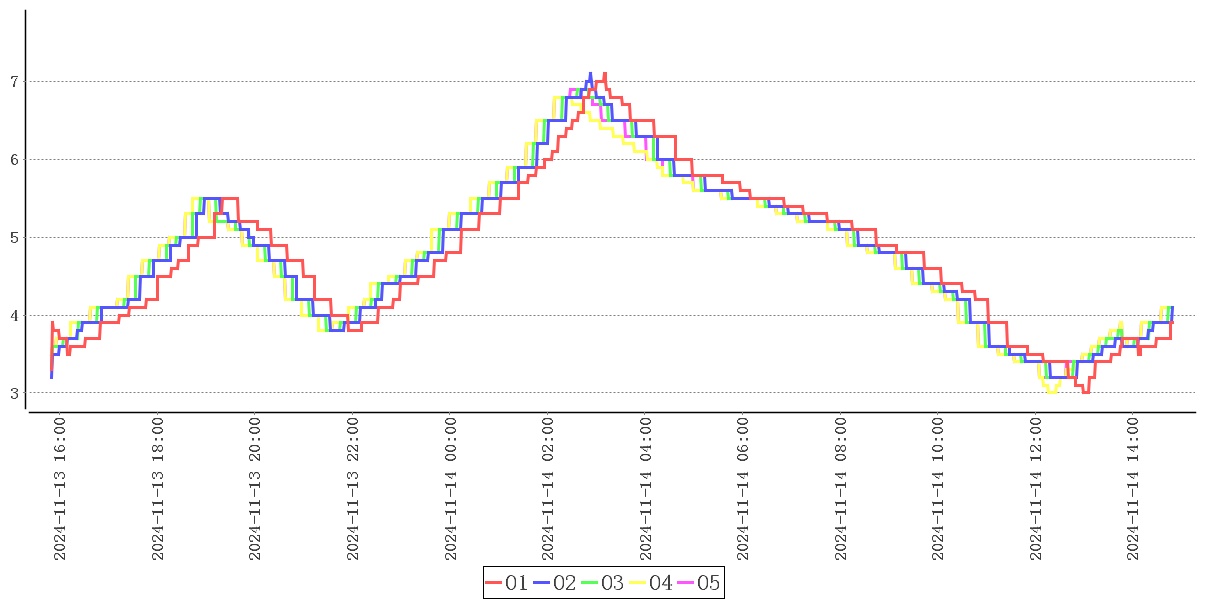The height and width of the screenshot is (600, 1207).
Task: Click the 2024-11-13 20:00 axis label
Action: [x=255, y=490]
